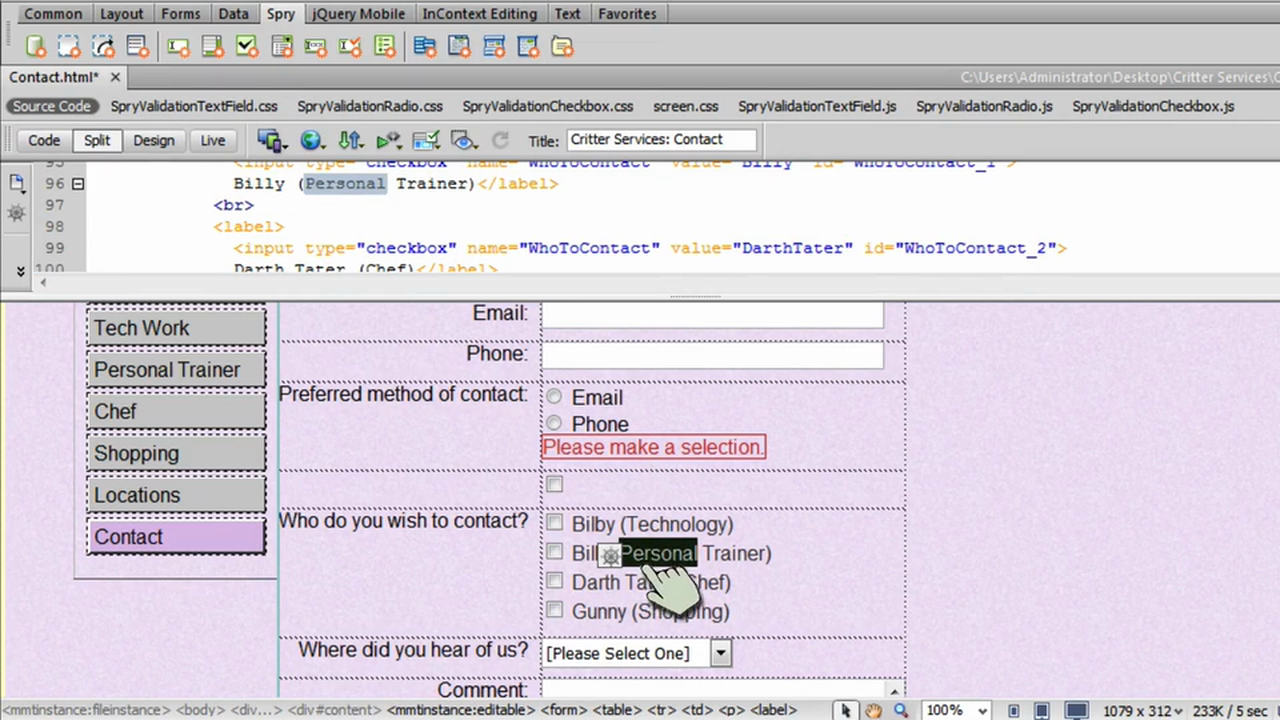Click the File Management up/down arrows icon

pyautogui.click(x=350, y=140)
